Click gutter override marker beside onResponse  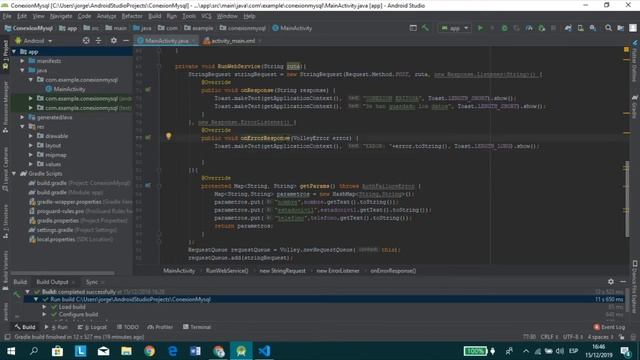click(148, 89)
